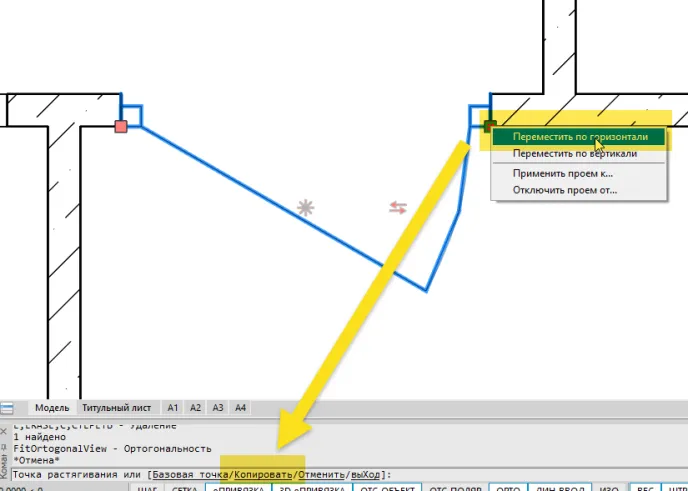The width and height of the screenshot is (688, 491).
Task: Pin the command line panel
Action: [4, 447]
